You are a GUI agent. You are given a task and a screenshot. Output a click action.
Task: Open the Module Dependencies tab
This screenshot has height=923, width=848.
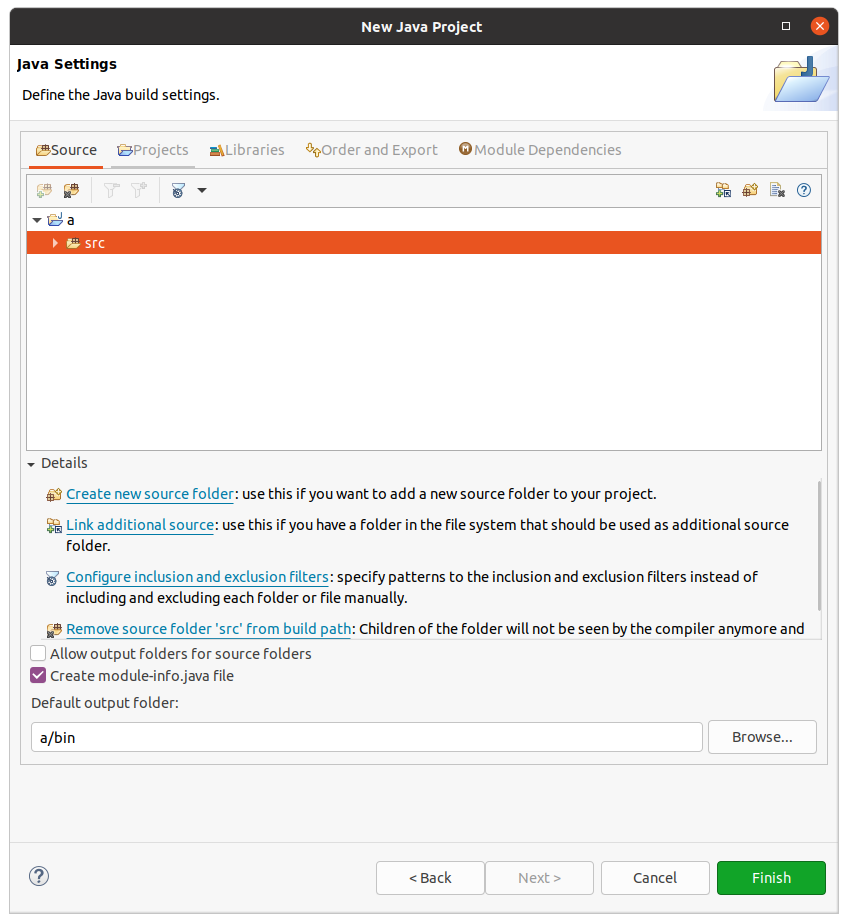coord(540,150)
